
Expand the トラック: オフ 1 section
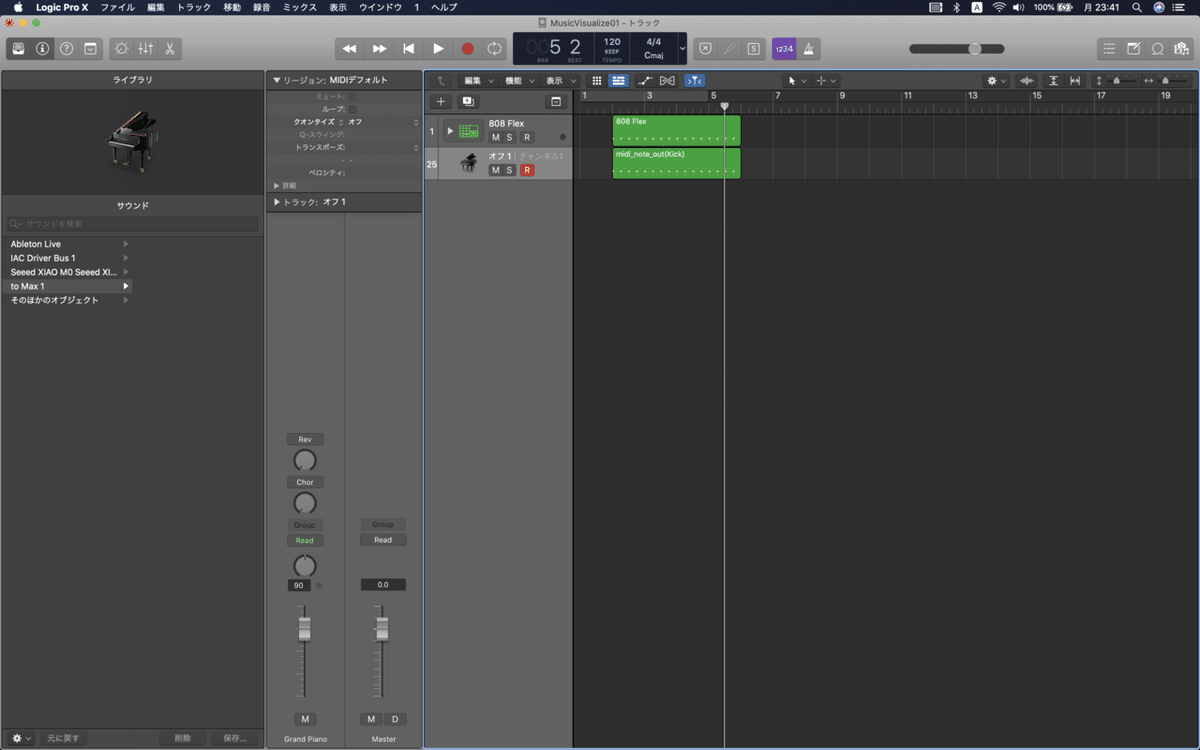(277, 202)
